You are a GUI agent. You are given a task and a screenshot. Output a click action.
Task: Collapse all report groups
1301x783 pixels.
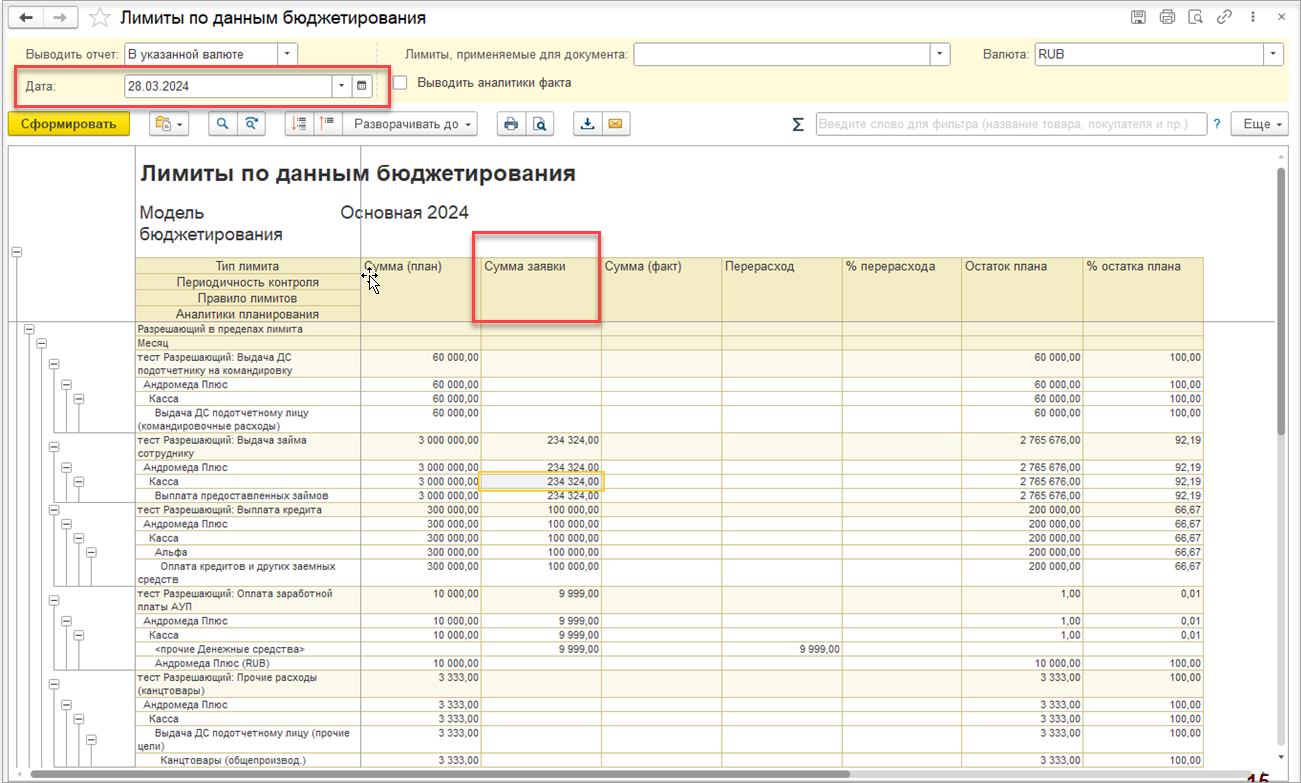[328, 124]
